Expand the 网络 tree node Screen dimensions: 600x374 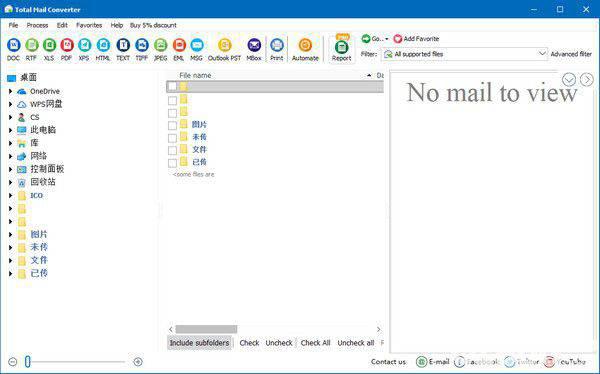(x=11, y=156)
